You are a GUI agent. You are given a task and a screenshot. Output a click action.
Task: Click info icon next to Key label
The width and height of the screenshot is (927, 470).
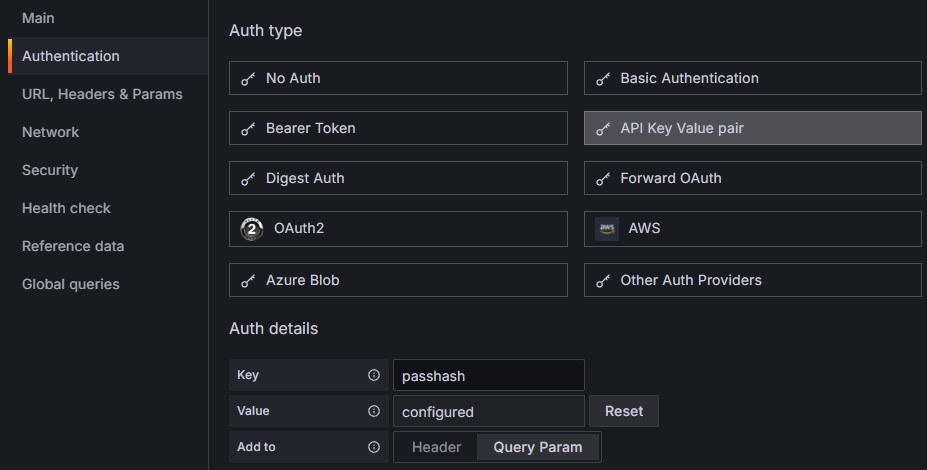[x=374, y=375]
